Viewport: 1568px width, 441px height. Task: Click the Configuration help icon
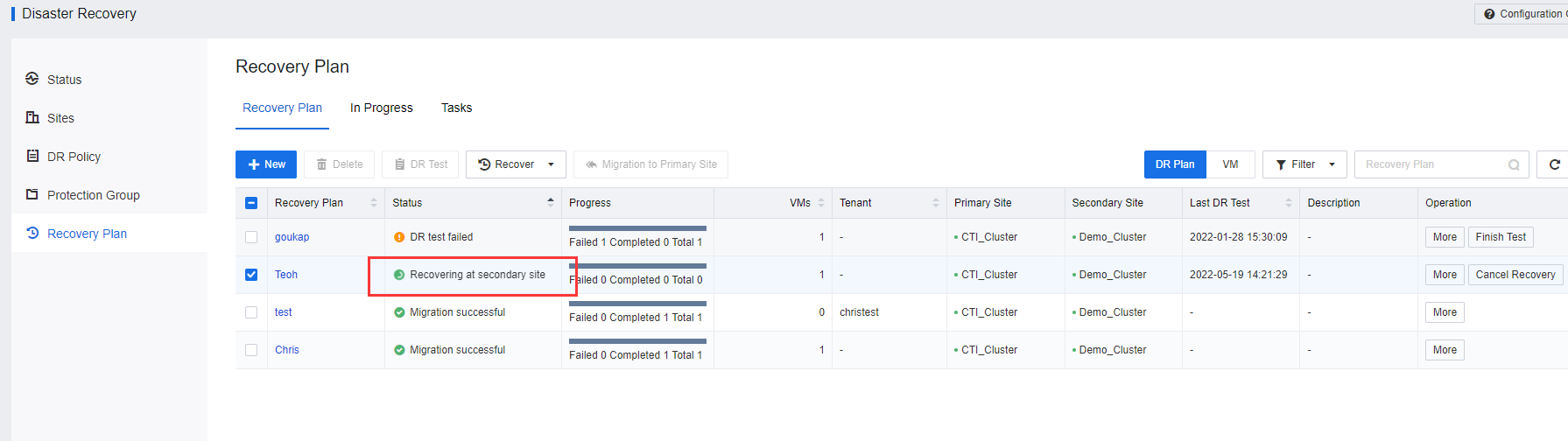pyautogui.click(x=1489, y=14)
